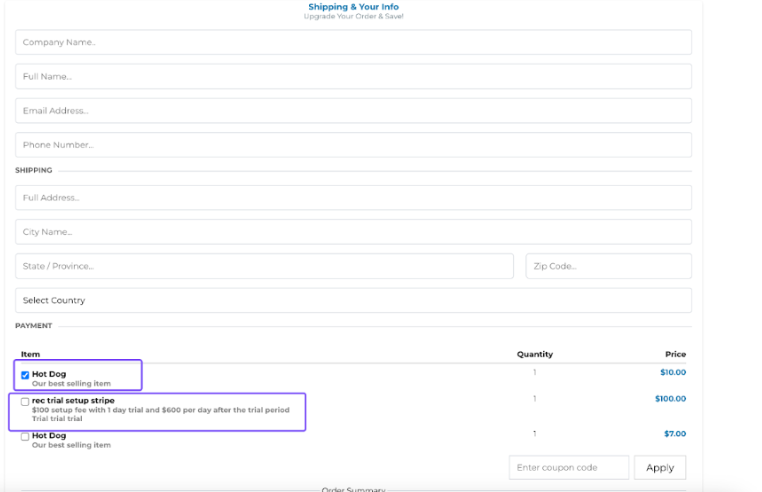
Task: Uncheck the $10.00 Hot Dog checkbox
Action: pos(25,375)
